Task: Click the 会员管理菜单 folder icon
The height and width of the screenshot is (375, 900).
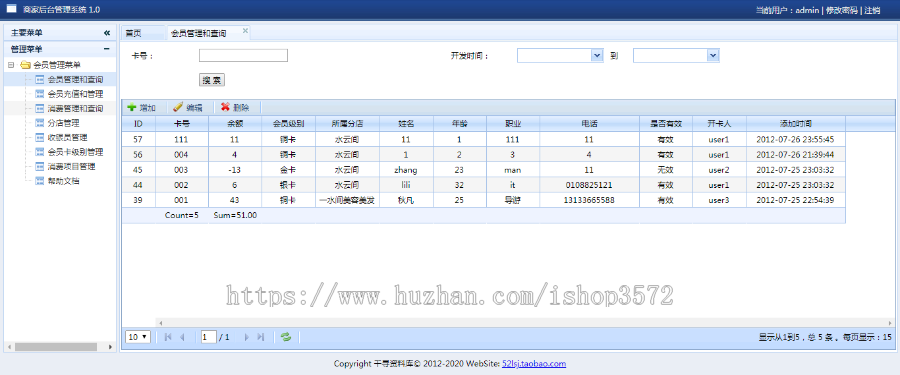Action: pos(25,65)
